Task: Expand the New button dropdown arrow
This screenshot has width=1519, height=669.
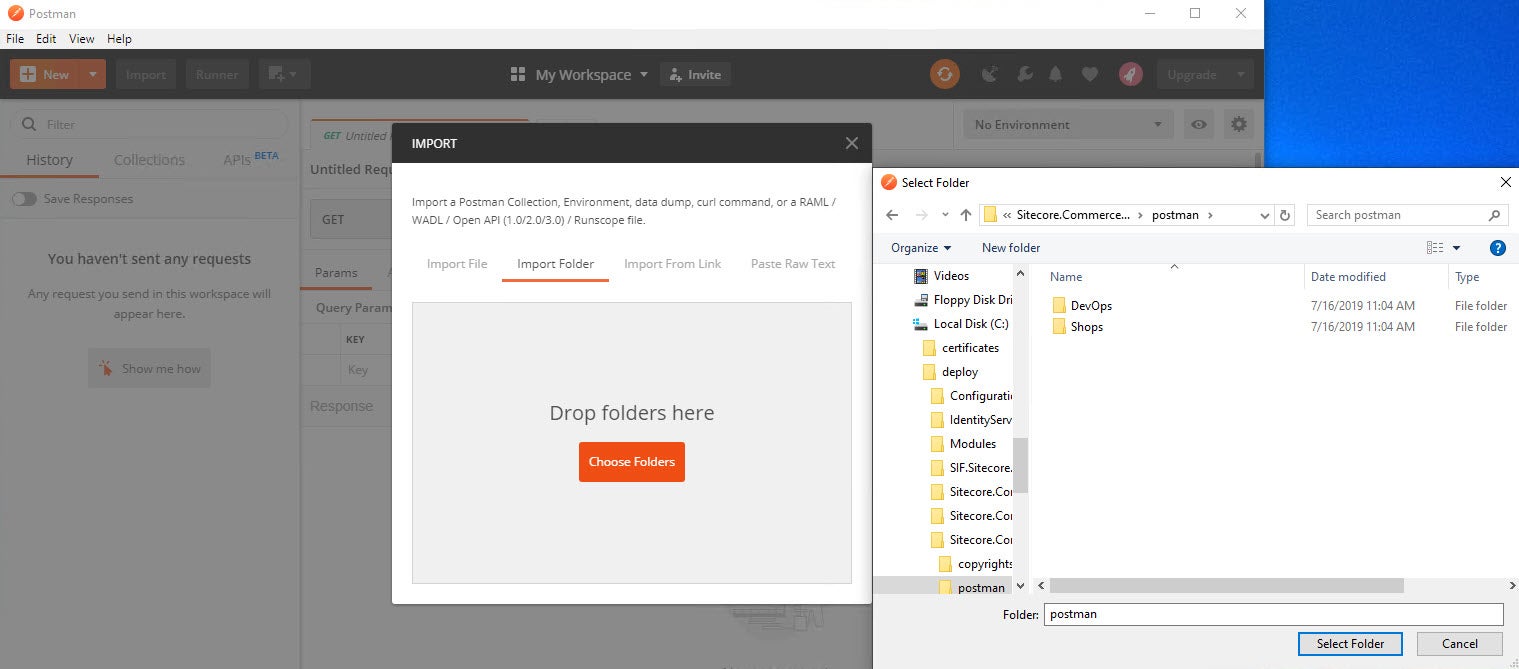Action: pos(92,74)
